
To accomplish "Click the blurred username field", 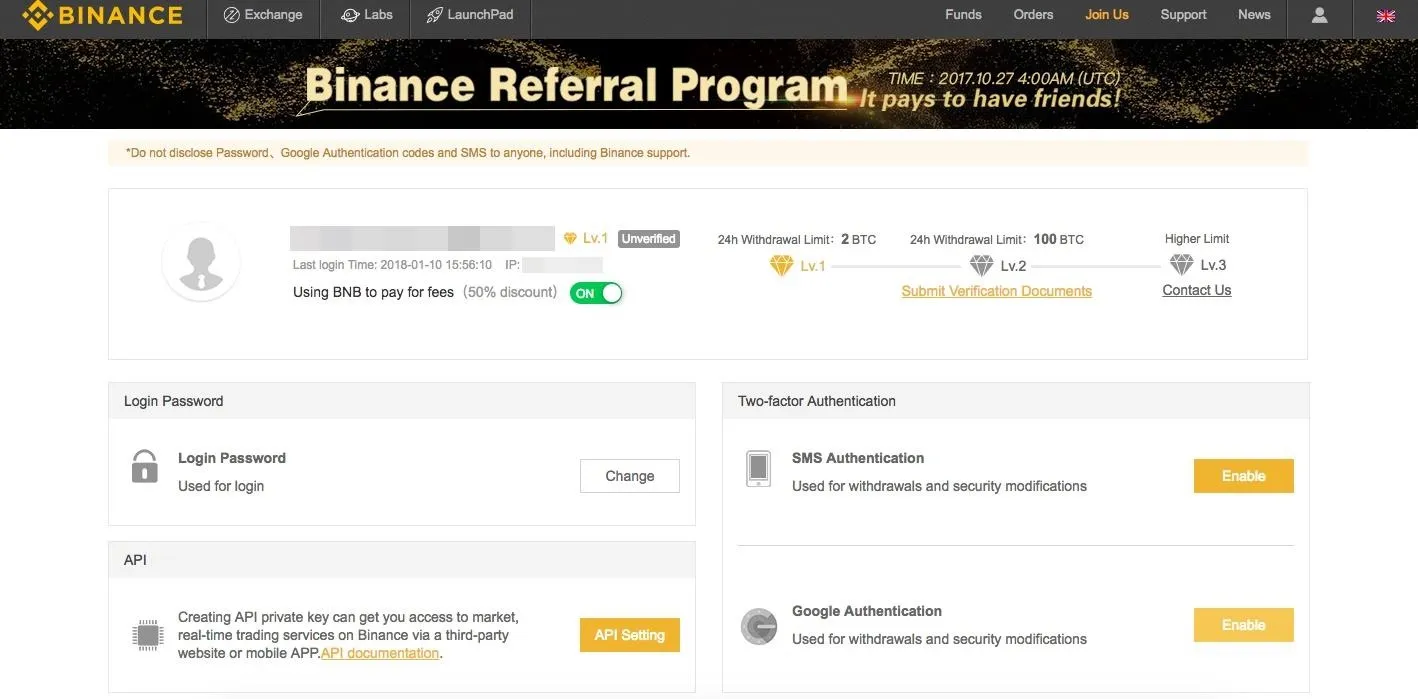I will pos(422,238).
